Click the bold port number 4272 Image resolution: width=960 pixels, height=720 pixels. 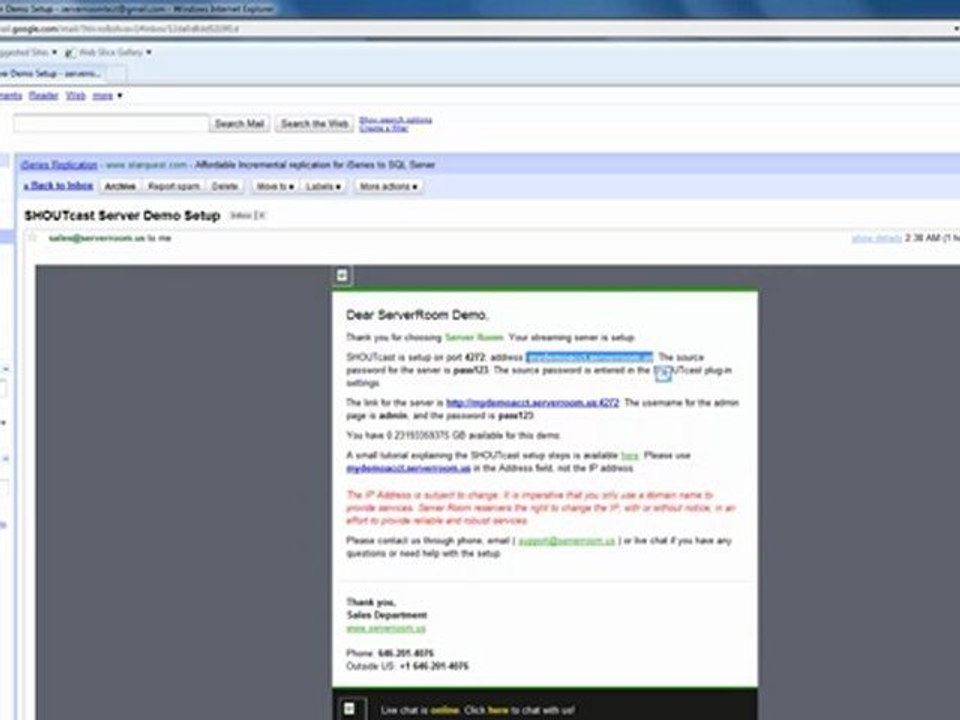point(474,357)
